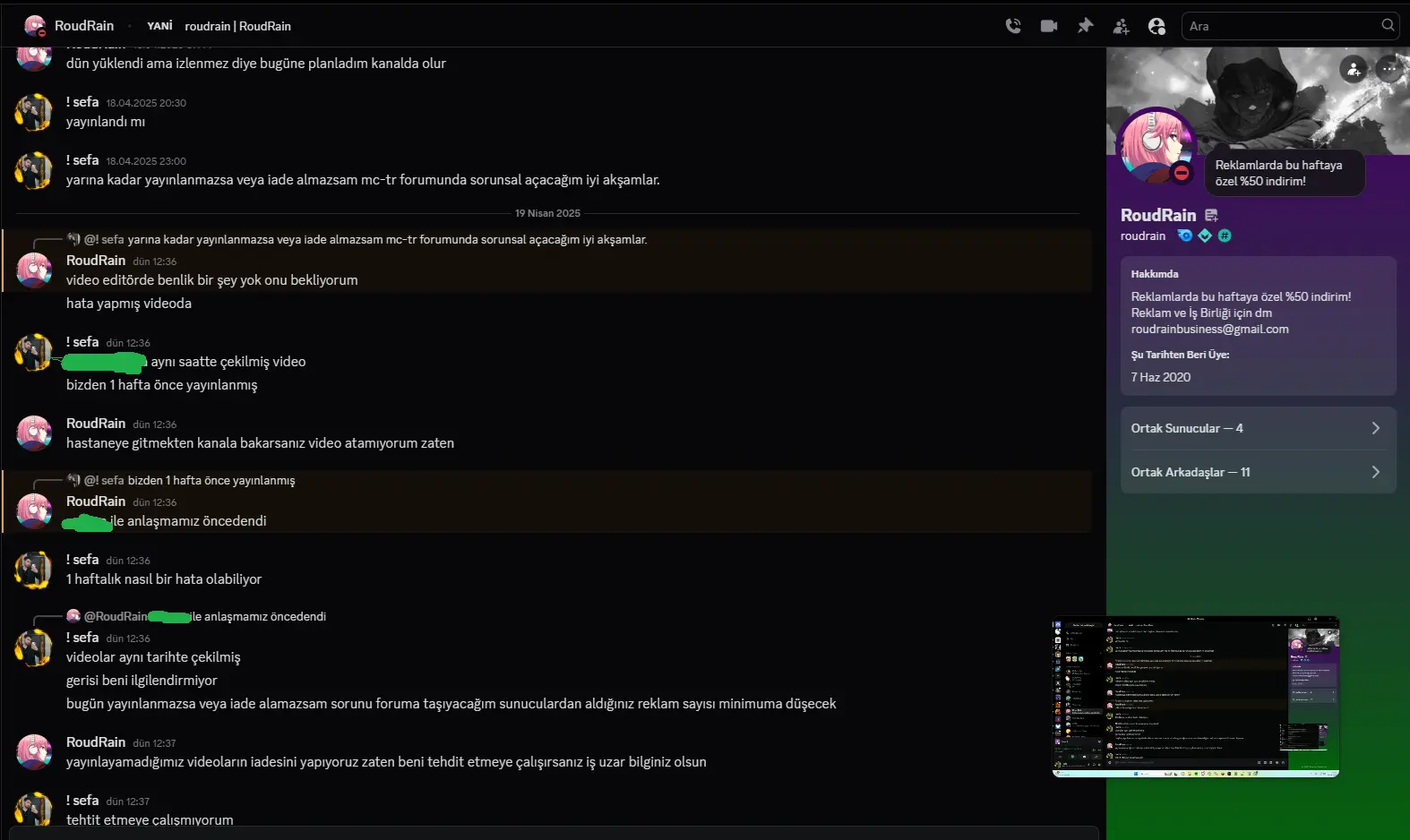Click the 'roudrain' username under the profile name
Screen dimensions: 1410x840
(1143, 236)
